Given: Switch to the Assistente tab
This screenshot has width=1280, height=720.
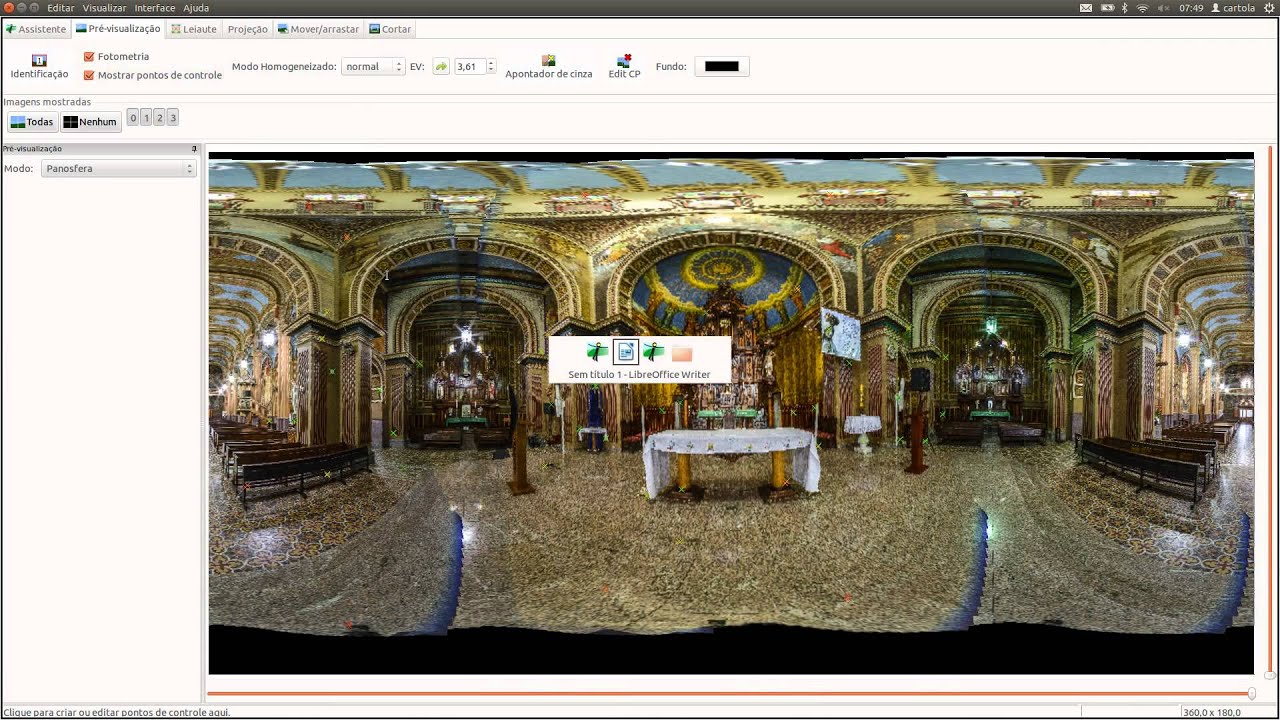Looking at the screenshot, I should point(35,29).
